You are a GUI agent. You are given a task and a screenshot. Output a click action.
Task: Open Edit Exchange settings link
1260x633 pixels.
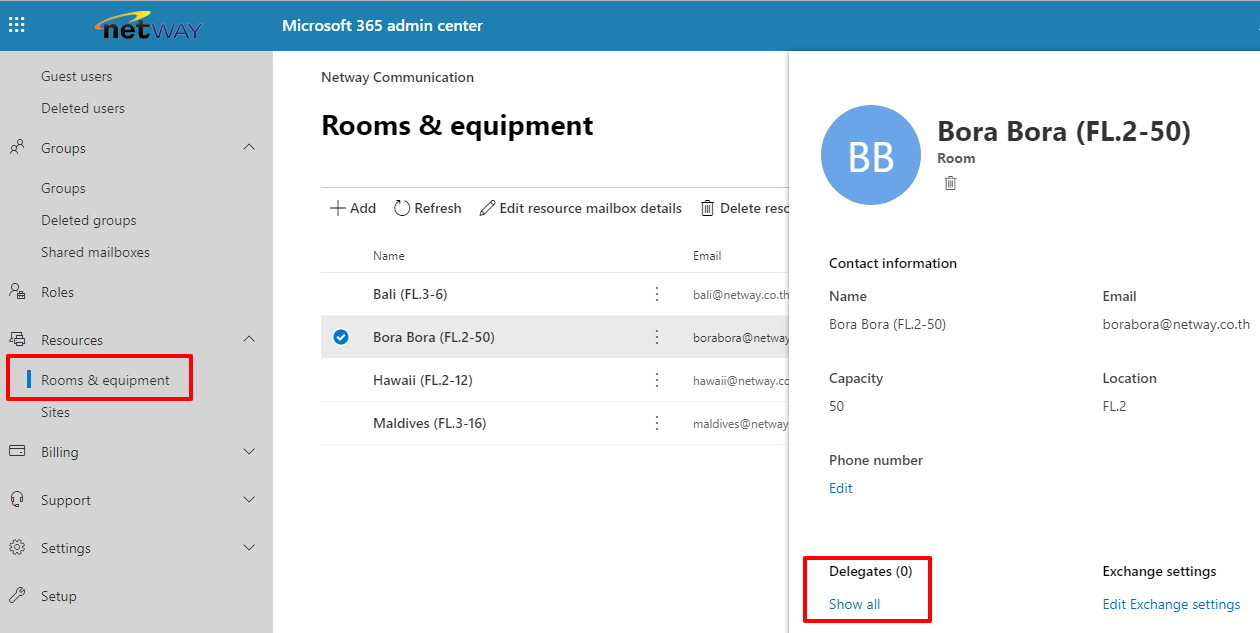click(x=1171, y=604)
